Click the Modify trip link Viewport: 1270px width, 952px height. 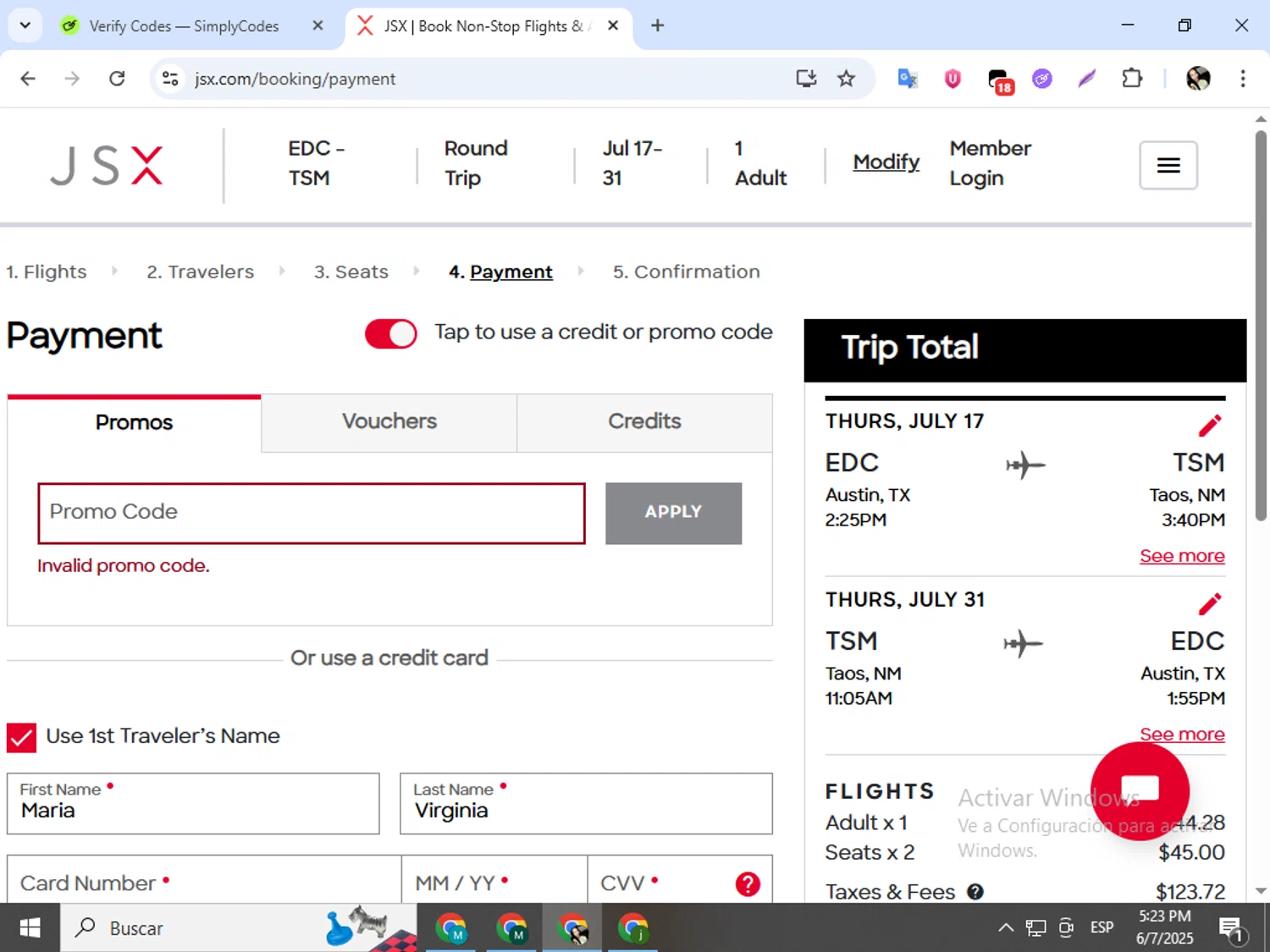coord(886,162)
